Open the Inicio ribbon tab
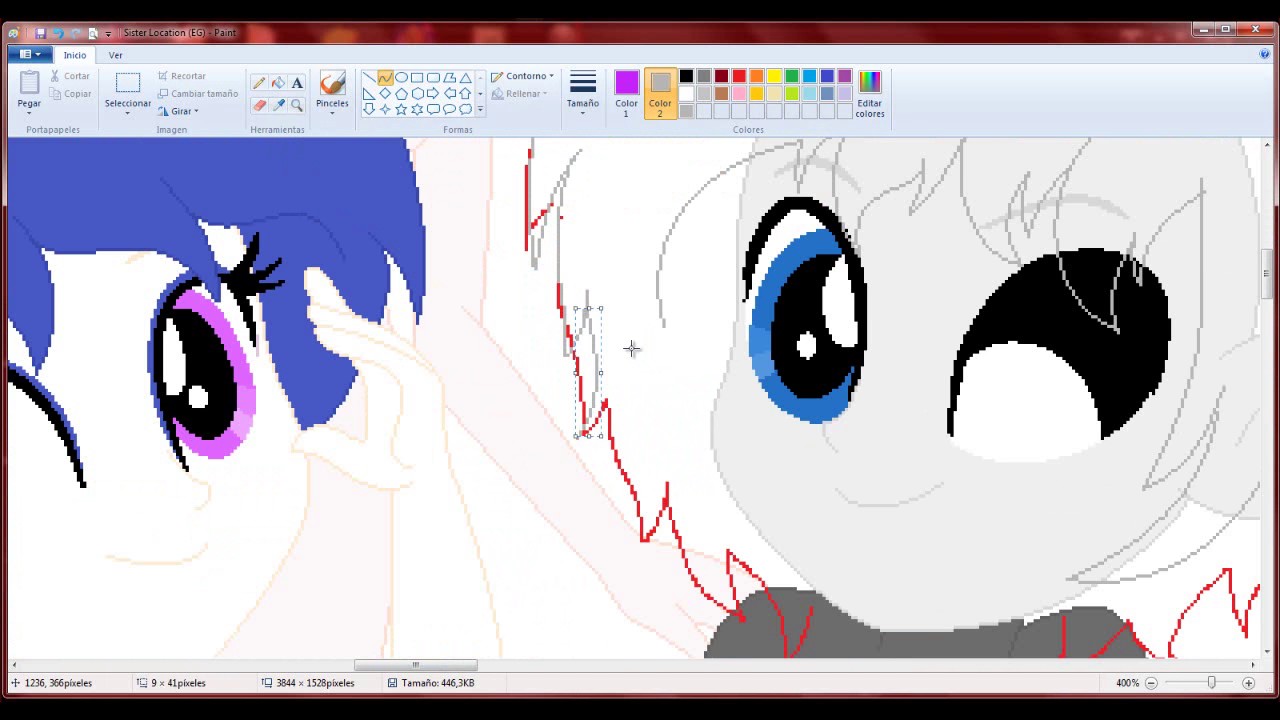1280x720 pixels. [x=75, y=55]
